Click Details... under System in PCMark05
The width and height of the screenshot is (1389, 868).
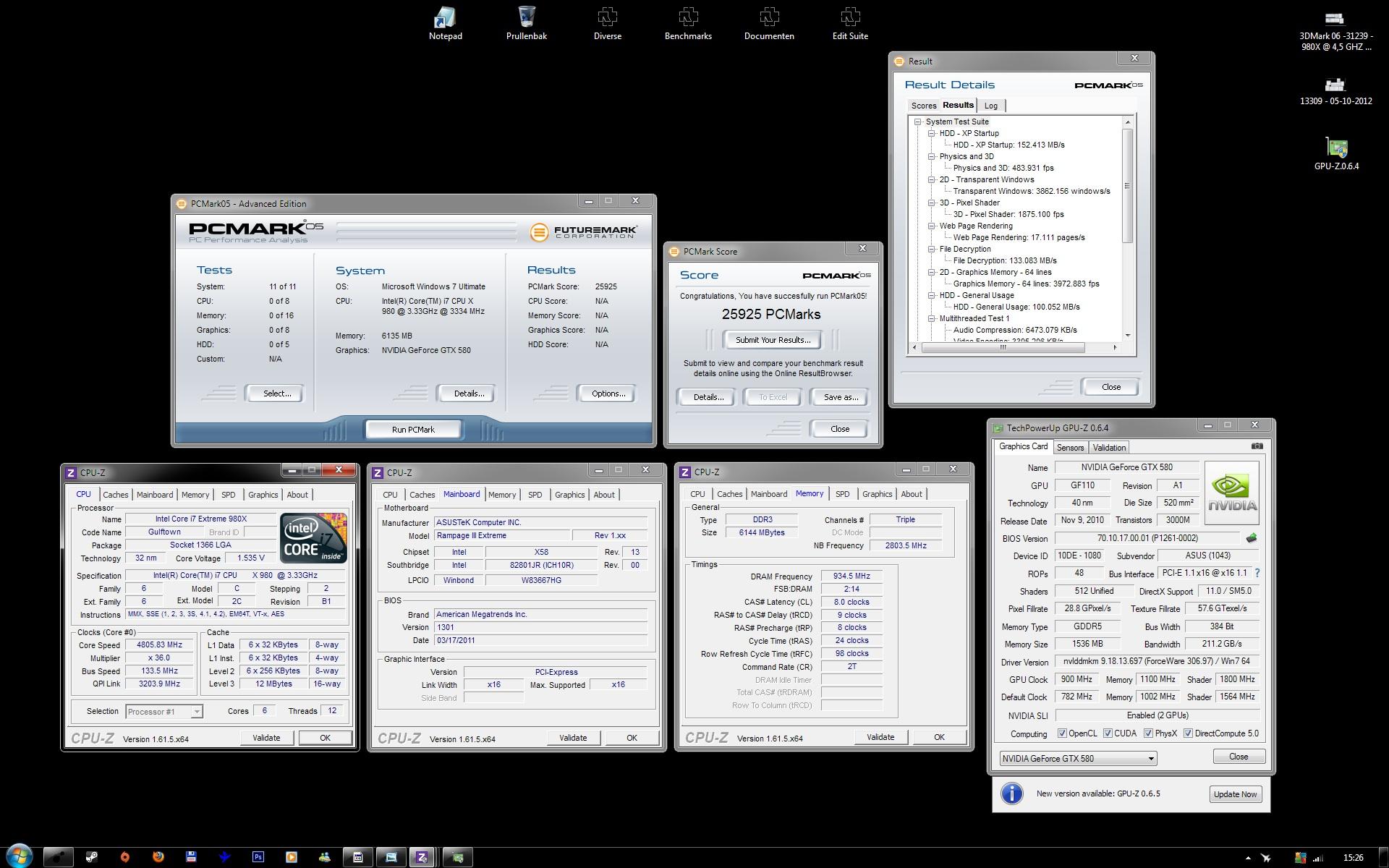tap(468, 393)
